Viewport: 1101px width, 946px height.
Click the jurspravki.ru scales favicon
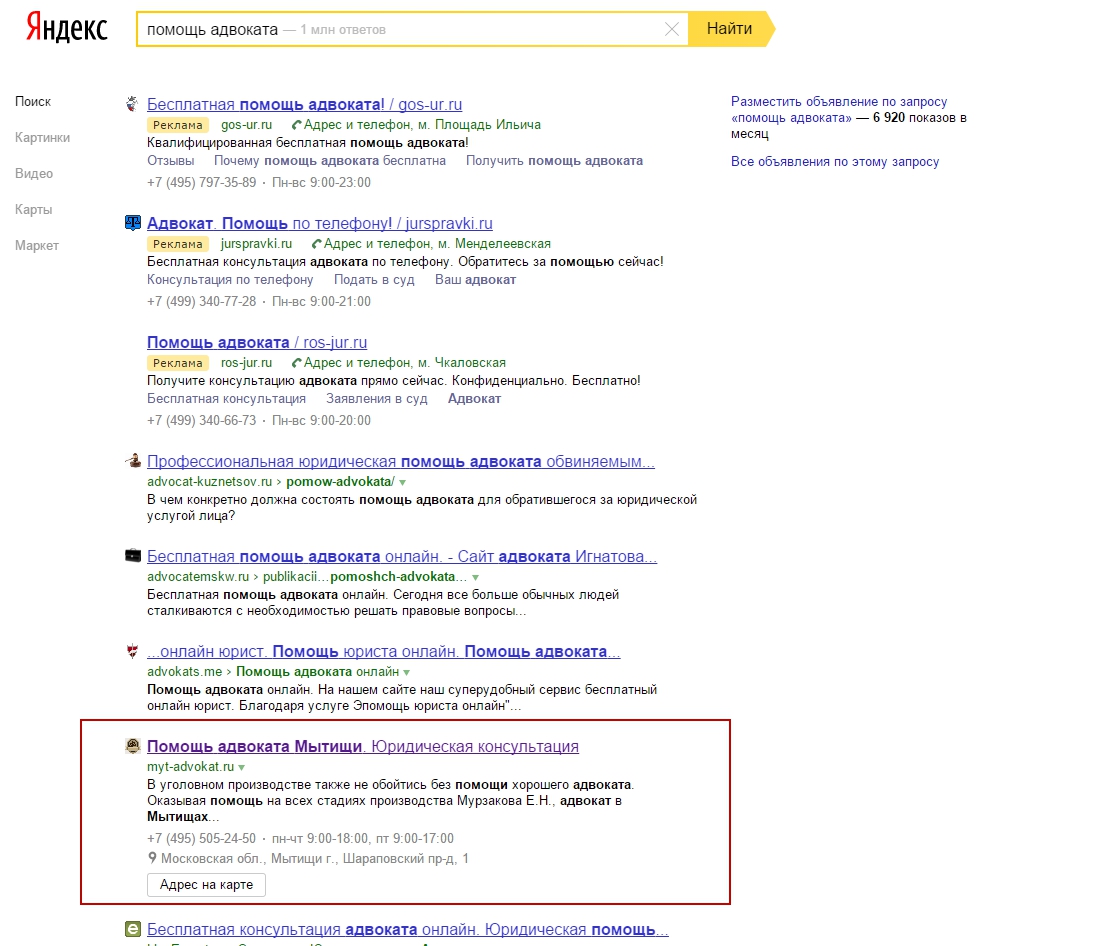(x=132, y=223)
